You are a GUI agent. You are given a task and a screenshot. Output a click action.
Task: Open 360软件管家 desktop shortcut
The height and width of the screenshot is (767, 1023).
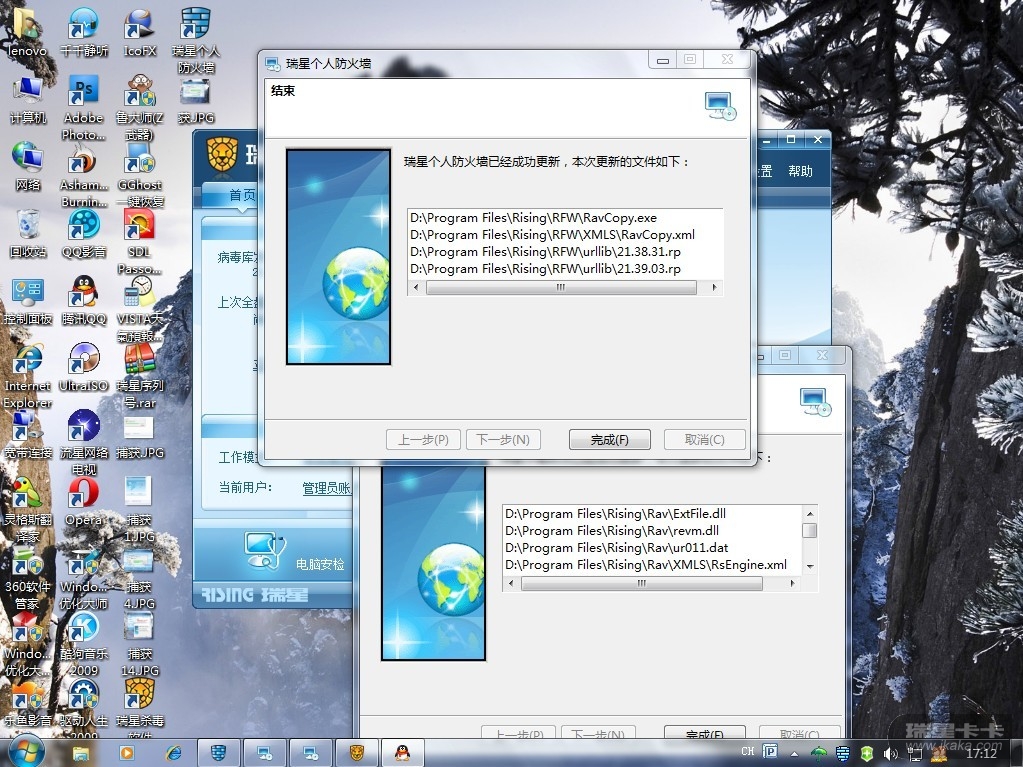(x=27, y=578)
